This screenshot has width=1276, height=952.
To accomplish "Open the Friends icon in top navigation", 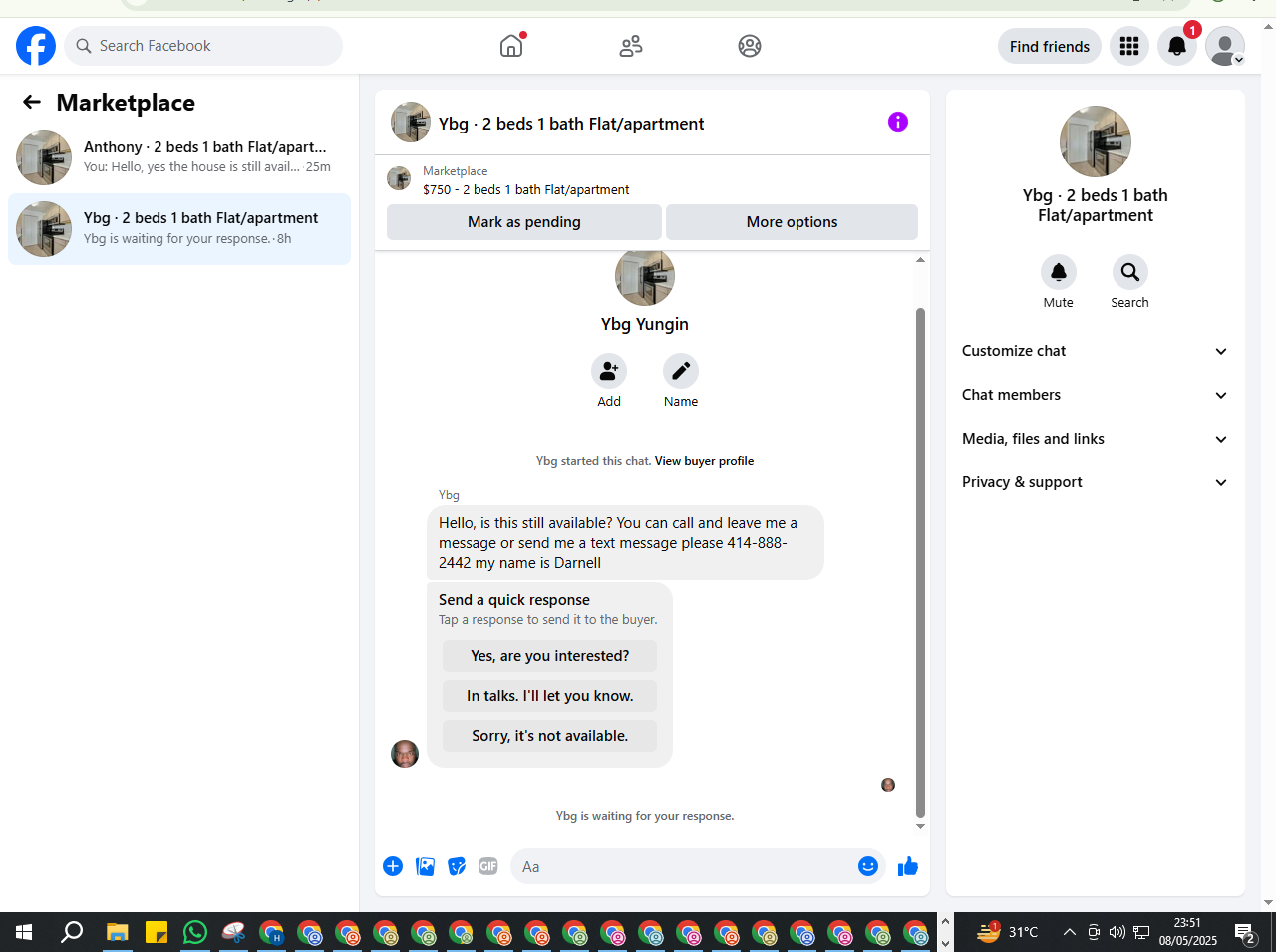I will pyautogui.click(x=631, y=46).
